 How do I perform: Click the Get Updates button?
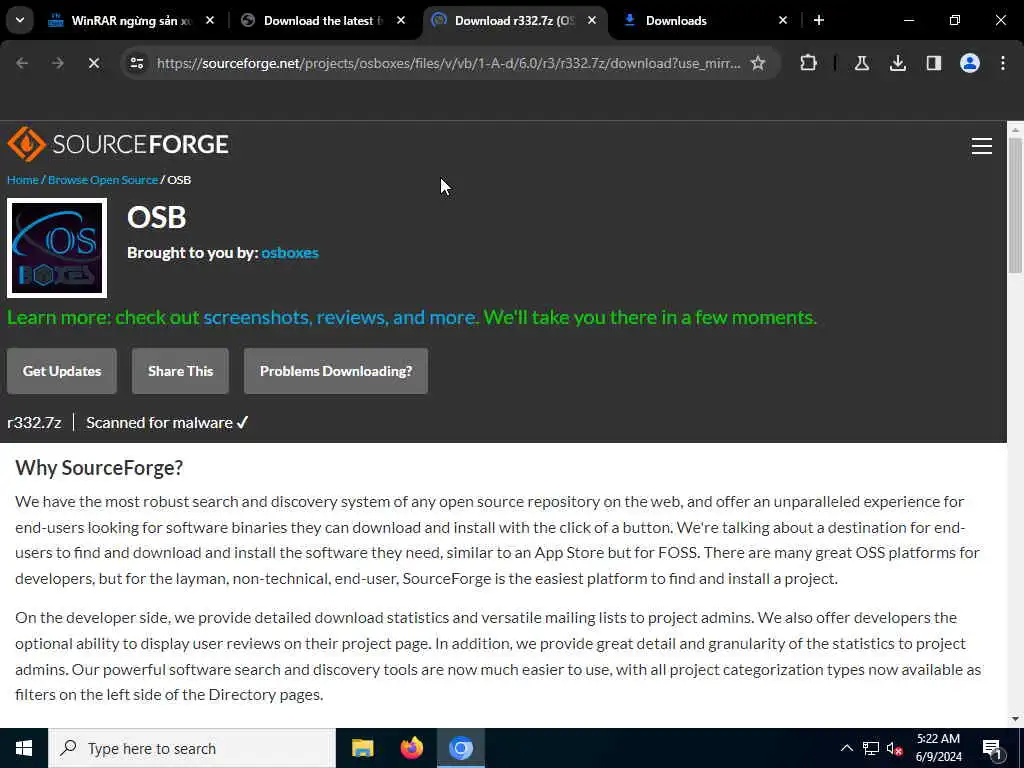pos(62,371)
